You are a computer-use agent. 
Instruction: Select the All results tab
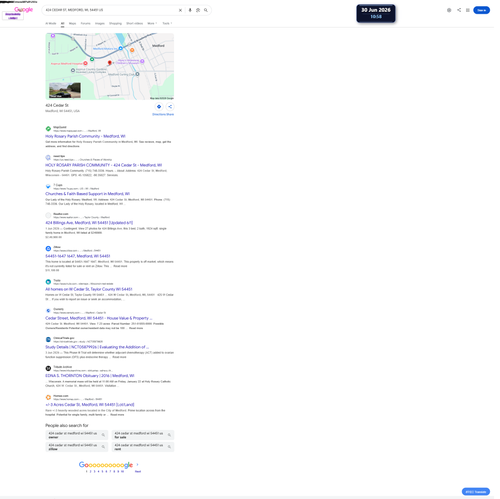pyautogui.click(x=62, y=23)
